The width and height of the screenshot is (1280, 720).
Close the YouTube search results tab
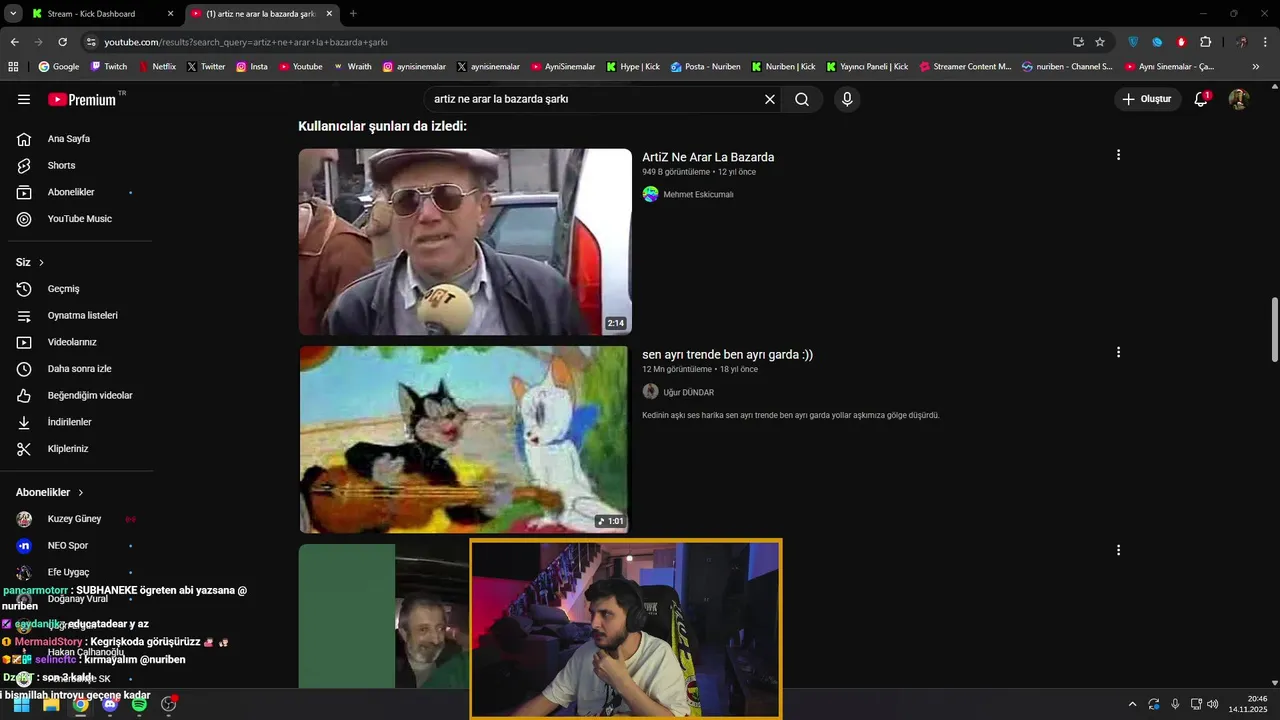[x=329, y=14]
